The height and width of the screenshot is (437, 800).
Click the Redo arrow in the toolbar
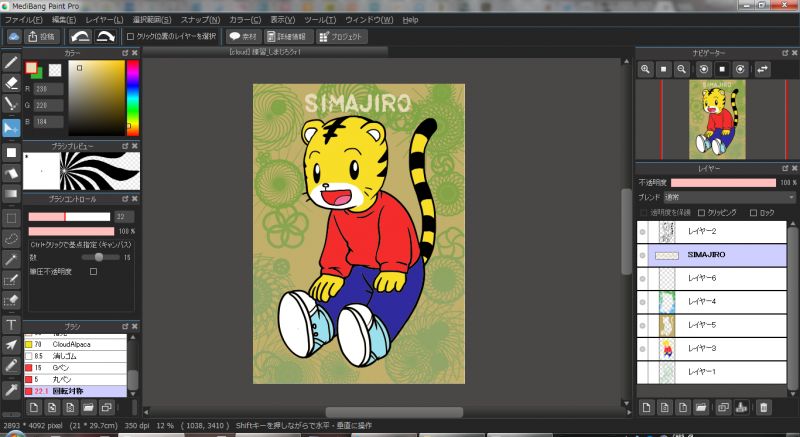pos(106,37)
